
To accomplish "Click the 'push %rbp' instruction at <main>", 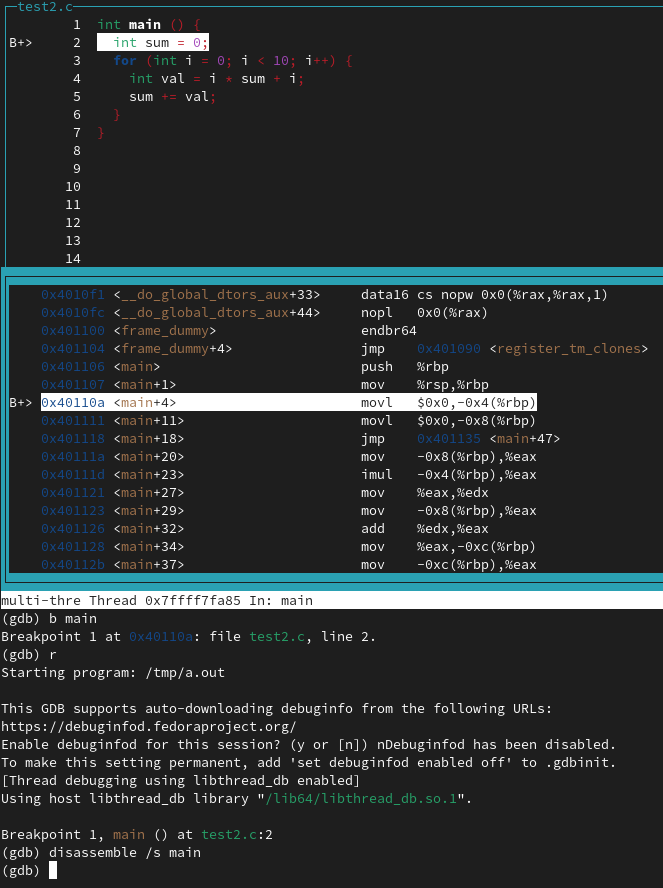I will [405, 367].
